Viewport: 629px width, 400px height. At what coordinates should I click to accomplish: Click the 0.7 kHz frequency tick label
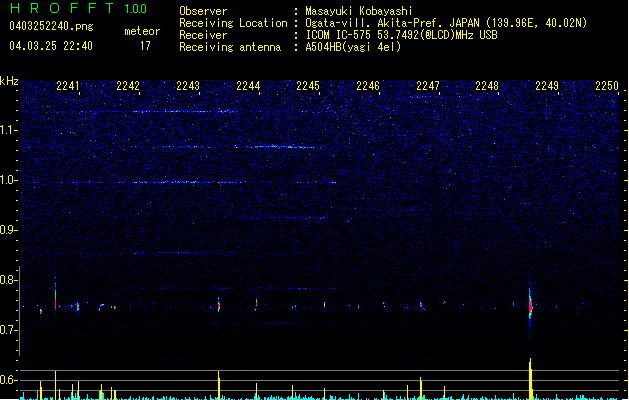(x=9, y=330)
